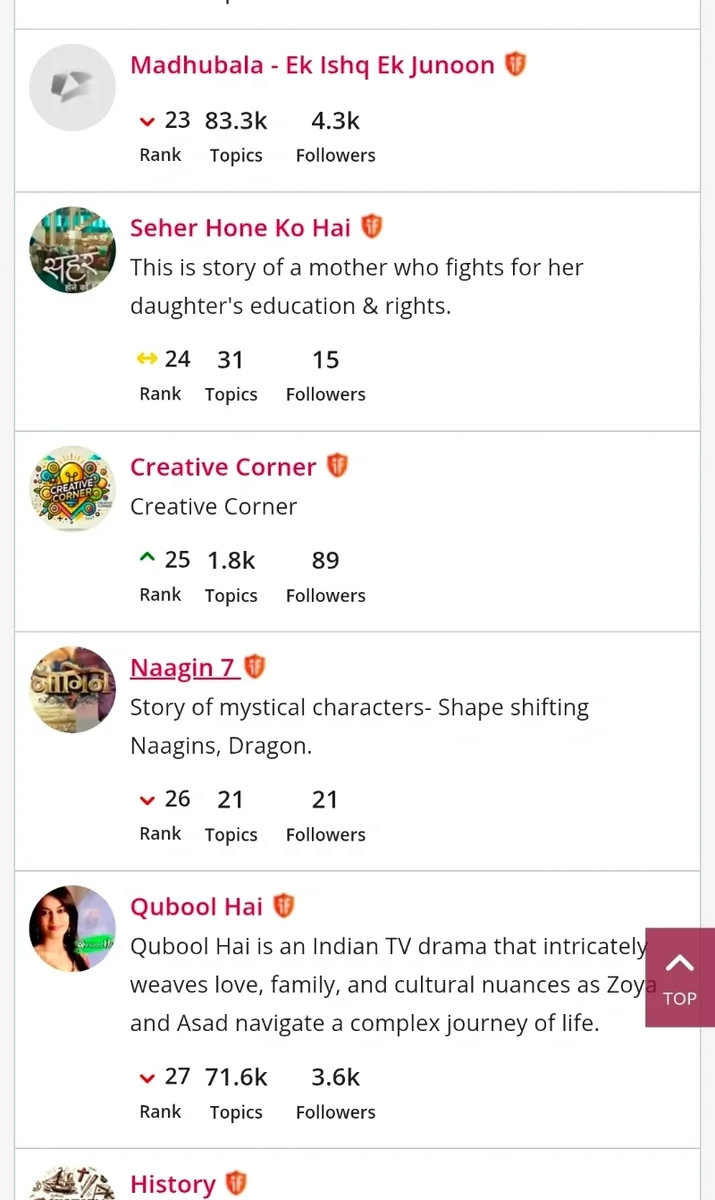This screenshot has width=715, height=1200.
Task: Click the shield badge beside History title
Action: tap(236, 1184)
